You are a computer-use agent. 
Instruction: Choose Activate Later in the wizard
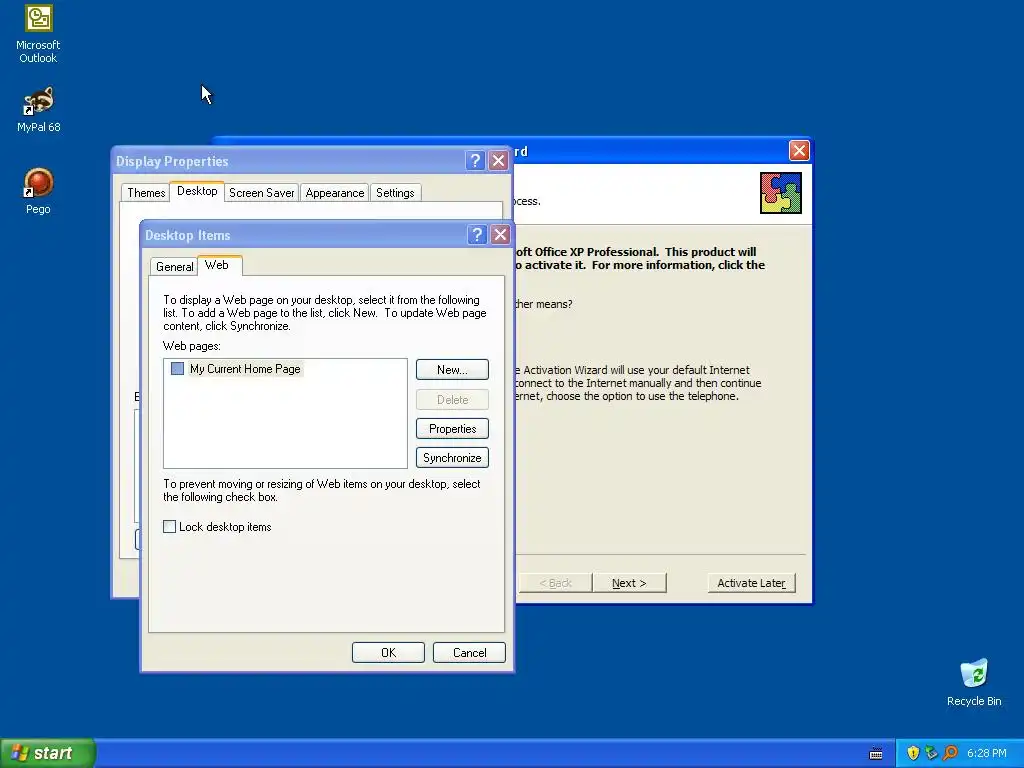tap(751, 583)
